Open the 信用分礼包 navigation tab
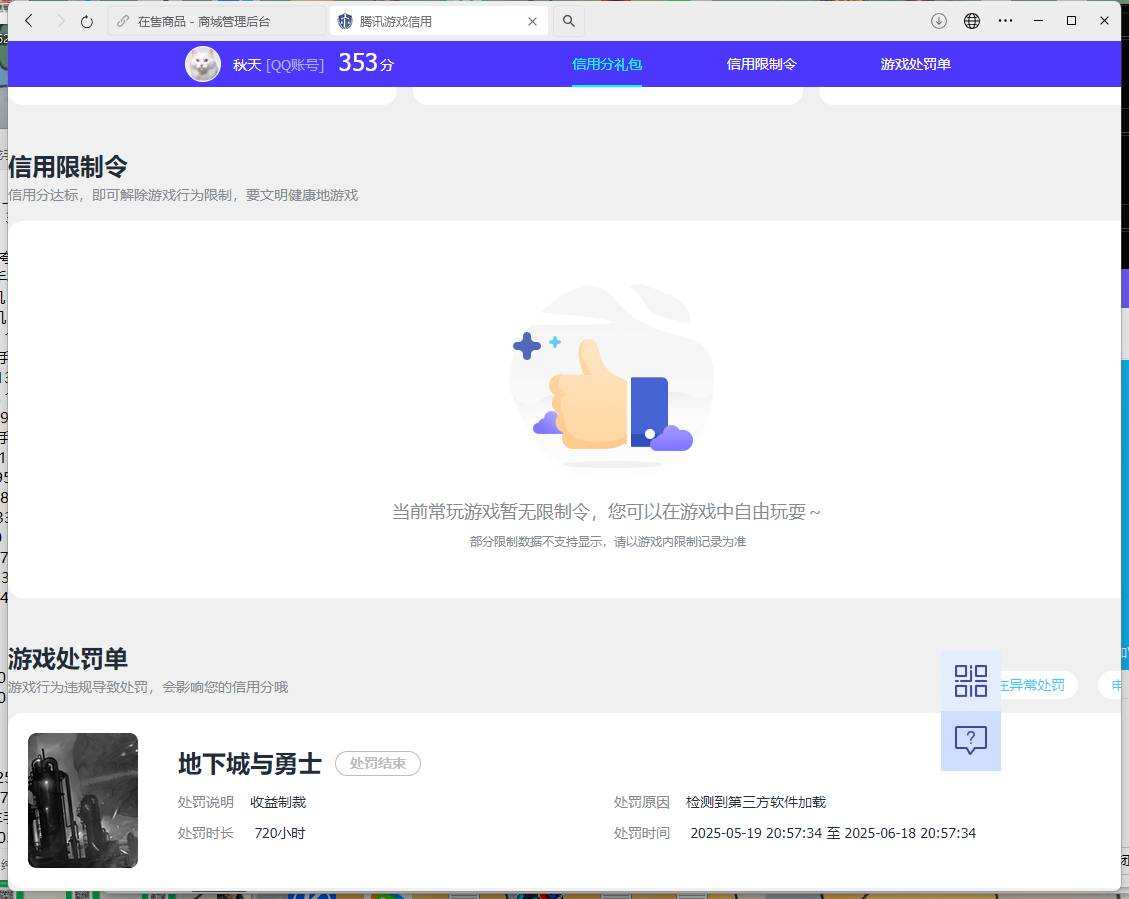The width and height of the screenshot is (1129, 899). [607, 64]
